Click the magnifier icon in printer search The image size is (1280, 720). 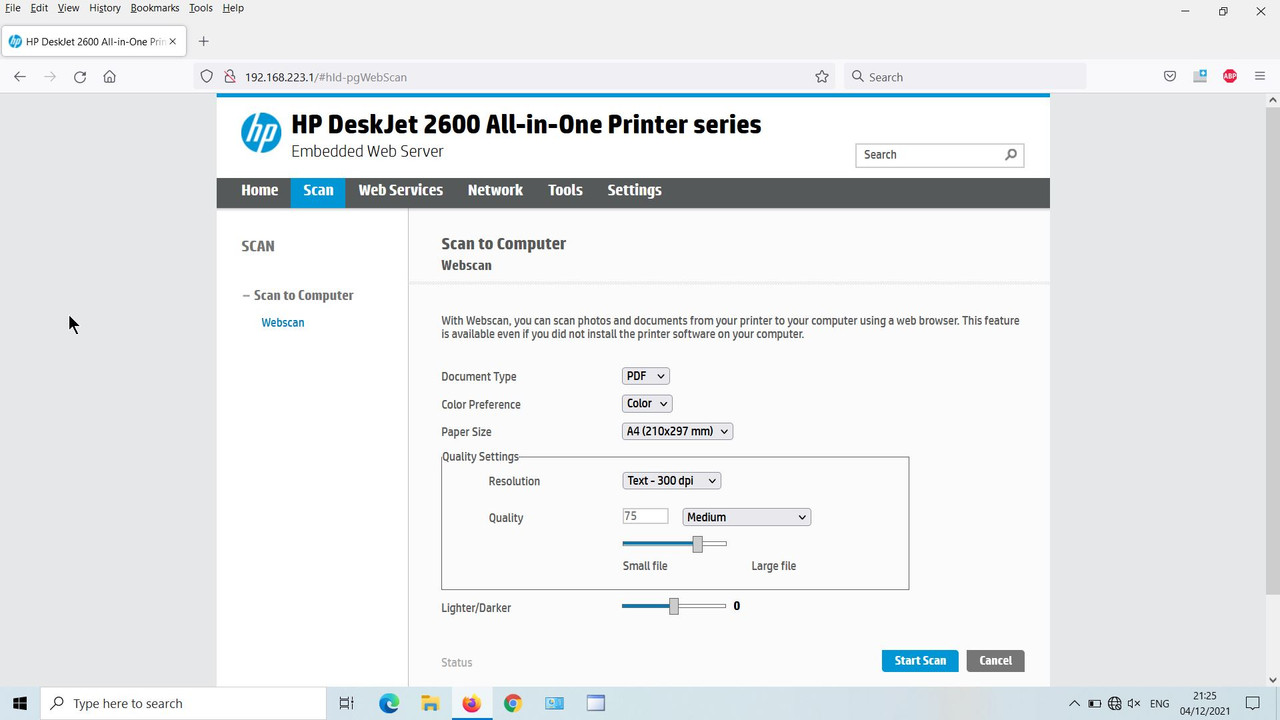1011,155
